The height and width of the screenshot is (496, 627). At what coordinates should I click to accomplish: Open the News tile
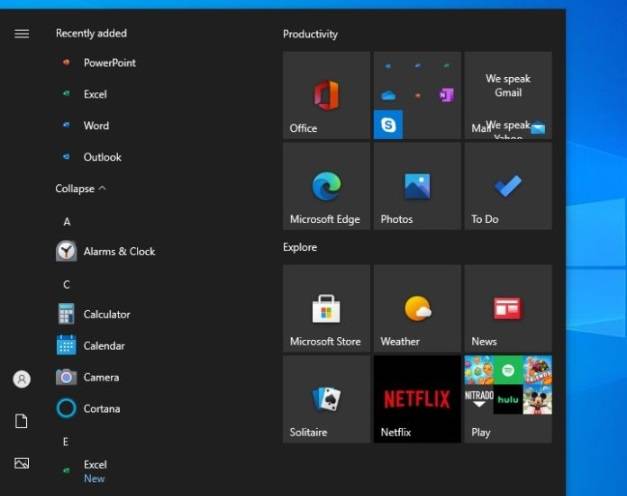tap(508, 308)
